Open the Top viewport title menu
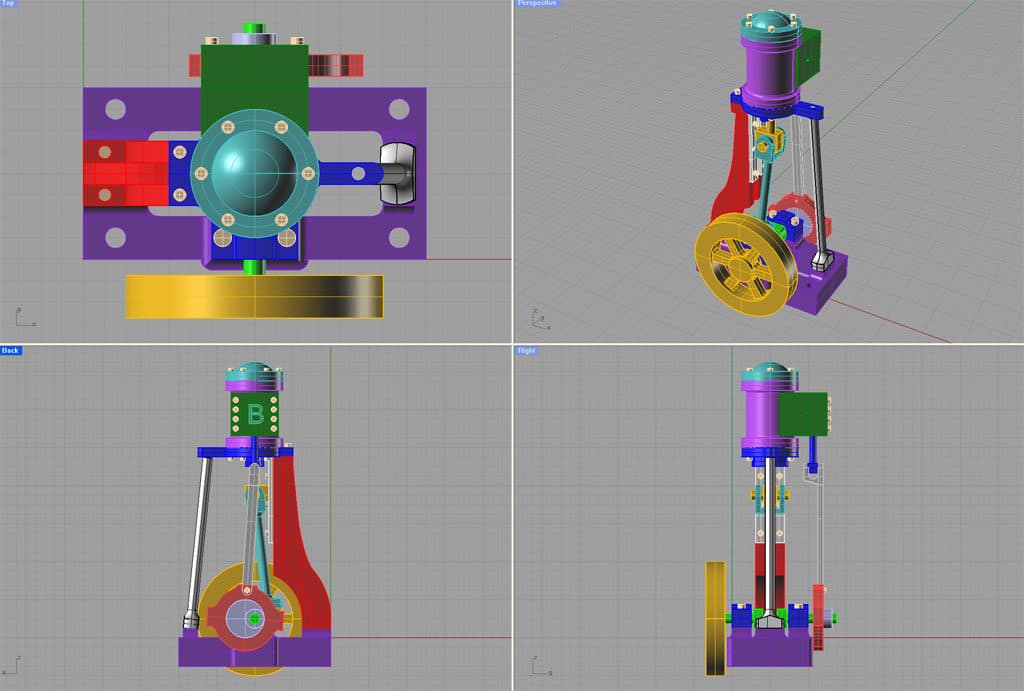This screenshot has width=1024, height=691. pos(8,4)
